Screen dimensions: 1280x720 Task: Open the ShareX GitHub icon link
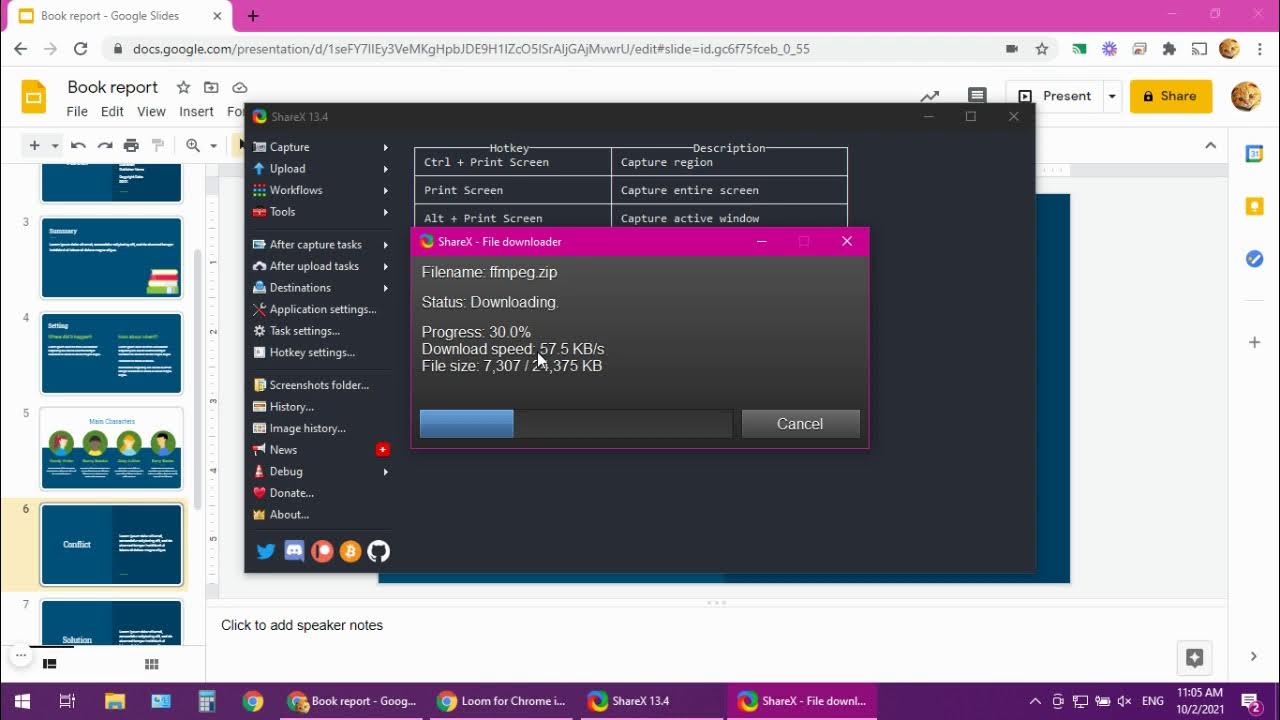378,551
